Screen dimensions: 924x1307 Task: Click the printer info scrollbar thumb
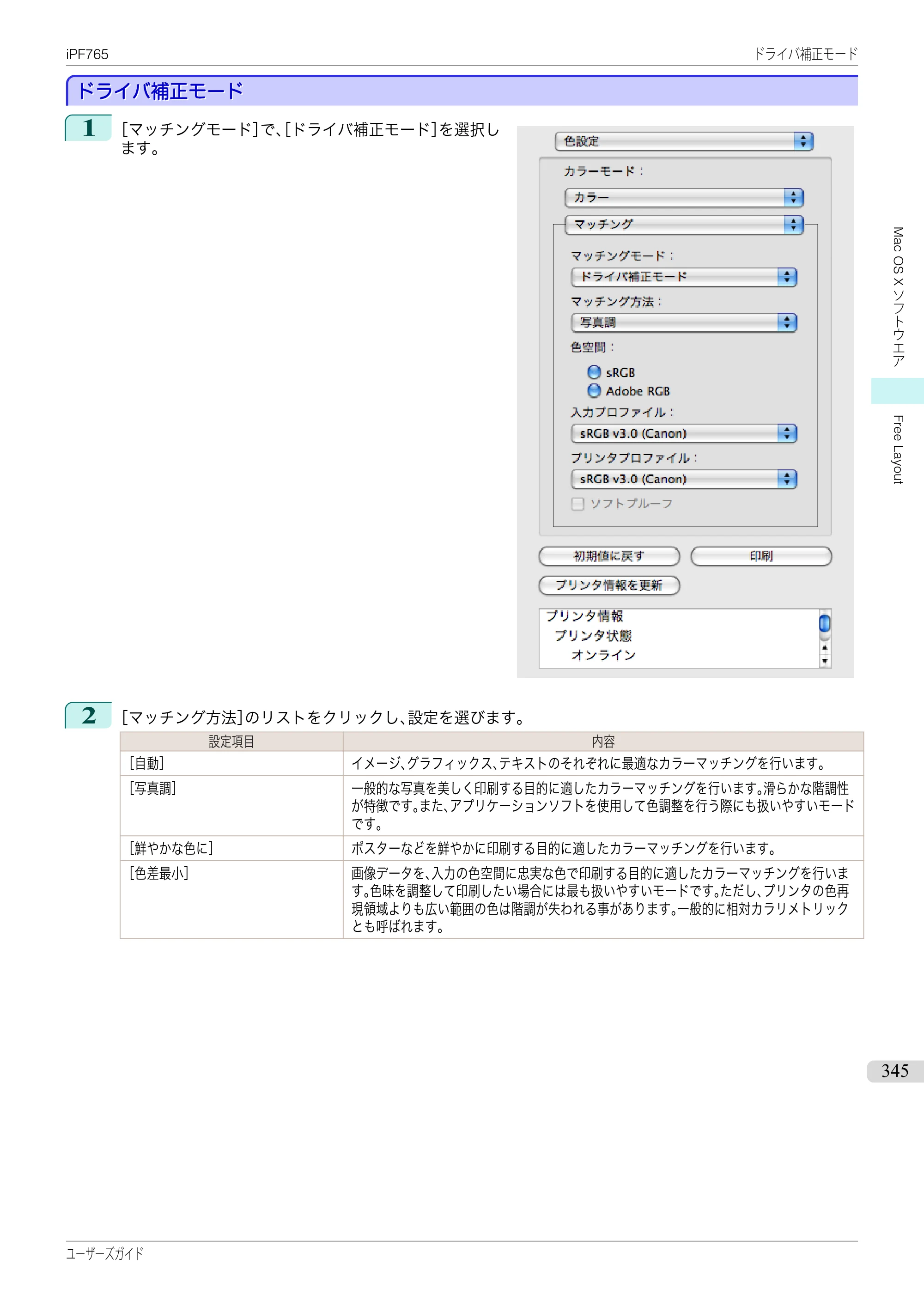(x=824, y=623)
